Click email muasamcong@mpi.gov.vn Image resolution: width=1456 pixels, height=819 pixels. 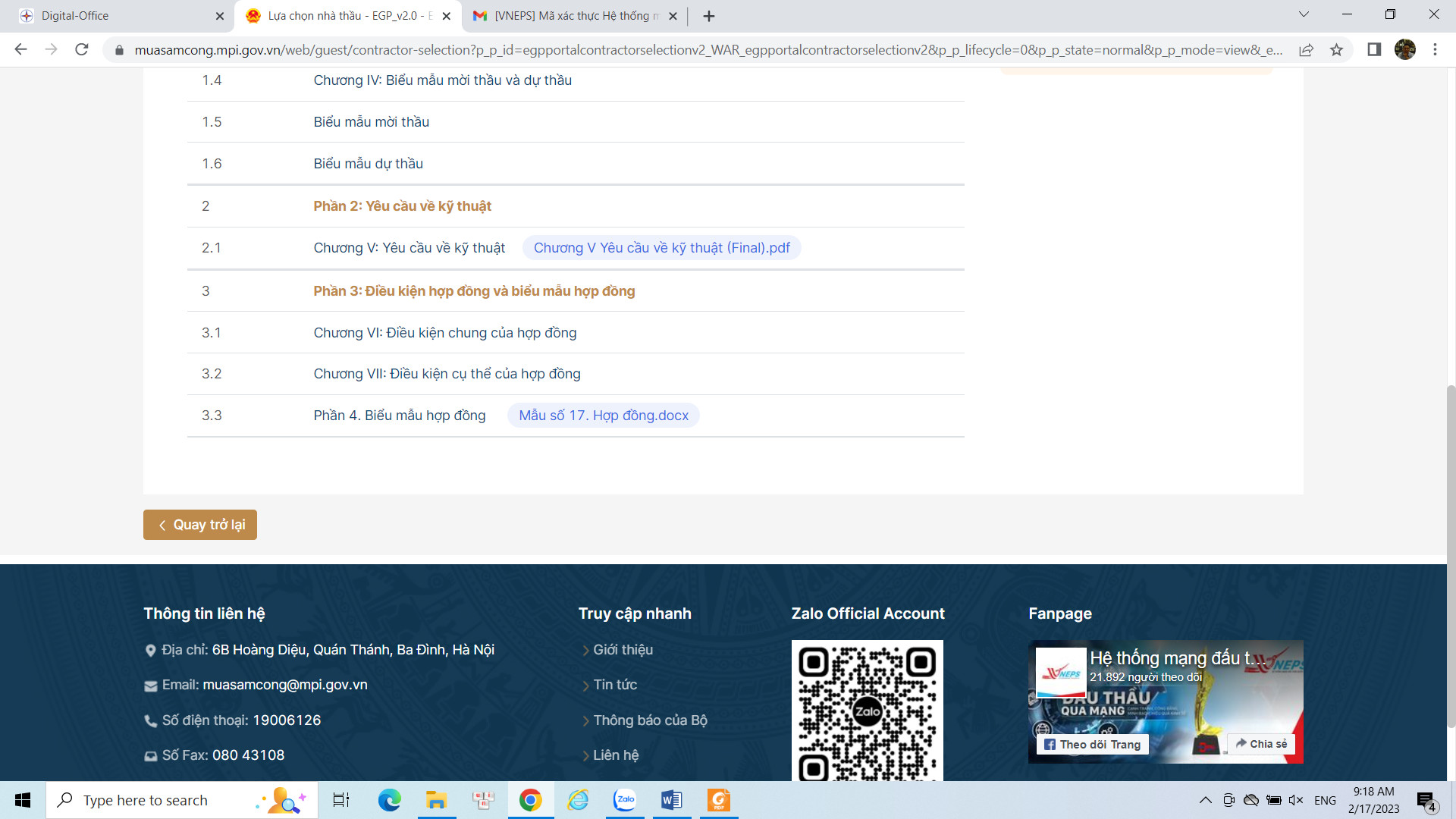(x=285, y=685)
